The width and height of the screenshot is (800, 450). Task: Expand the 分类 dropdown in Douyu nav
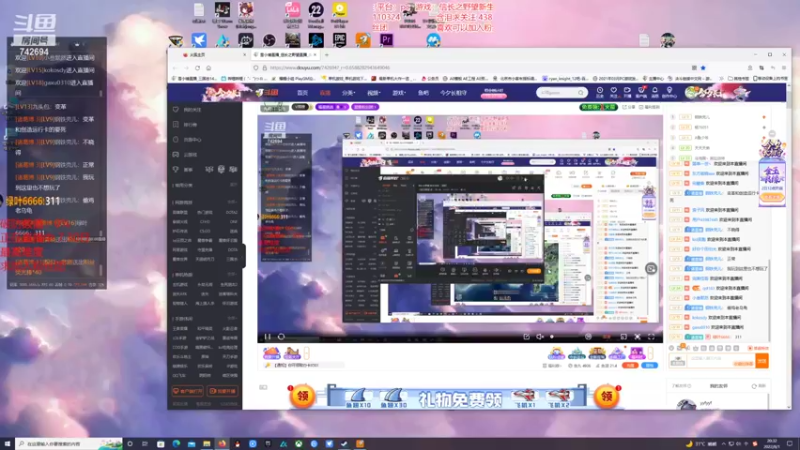point(348,93)
